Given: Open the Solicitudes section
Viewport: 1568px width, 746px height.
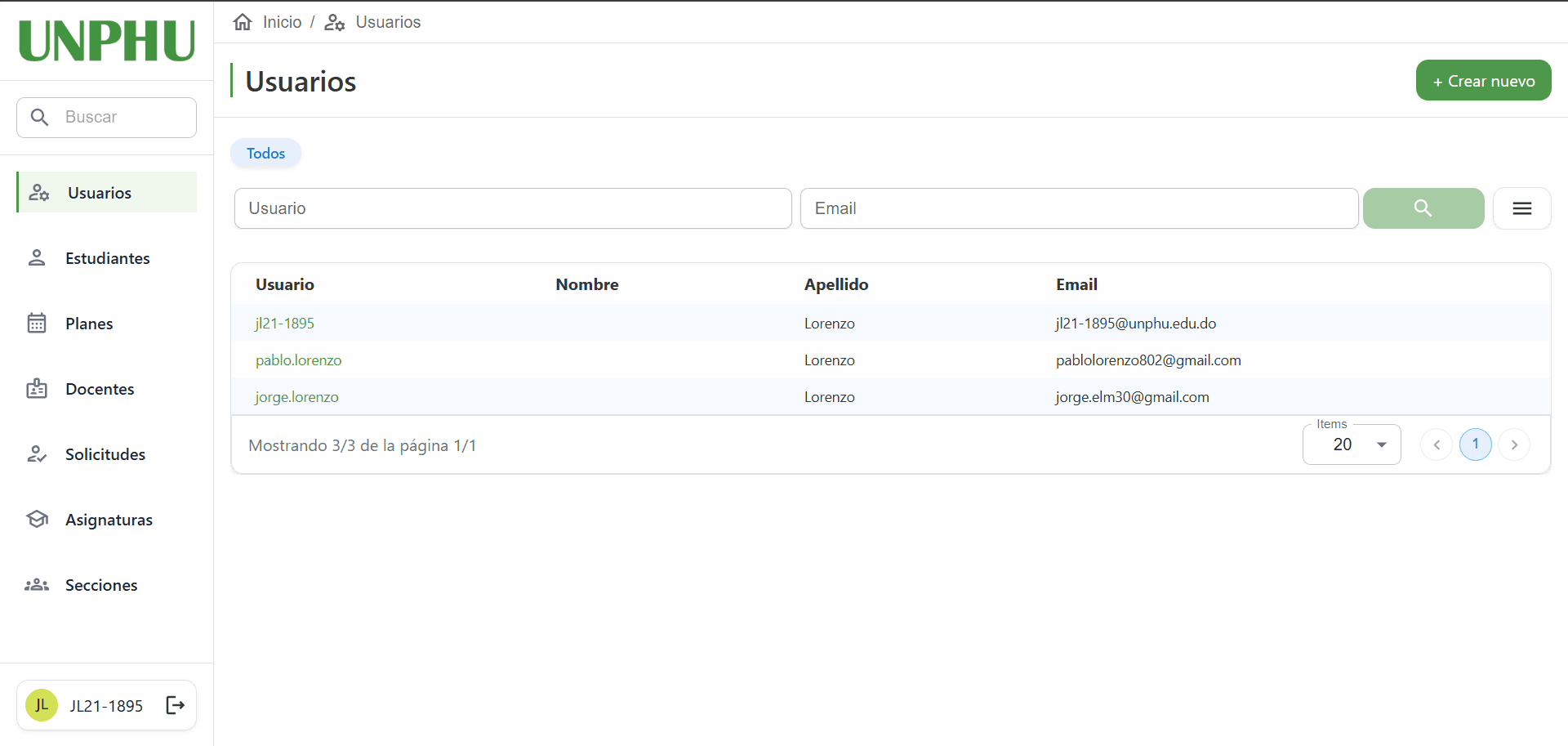Looking at the screenshot, I should [107, 454].
